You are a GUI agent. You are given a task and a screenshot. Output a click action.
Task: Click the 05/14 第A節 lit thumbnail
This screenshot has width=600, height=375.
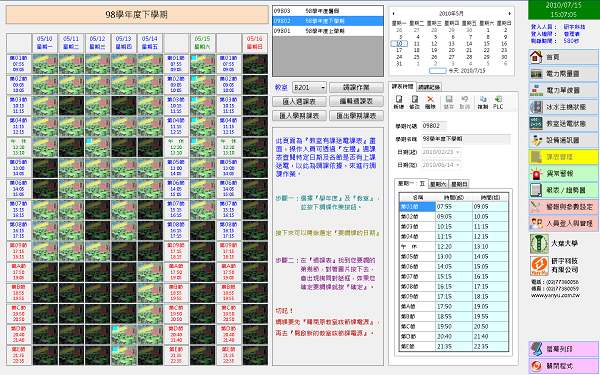point(150,272)
